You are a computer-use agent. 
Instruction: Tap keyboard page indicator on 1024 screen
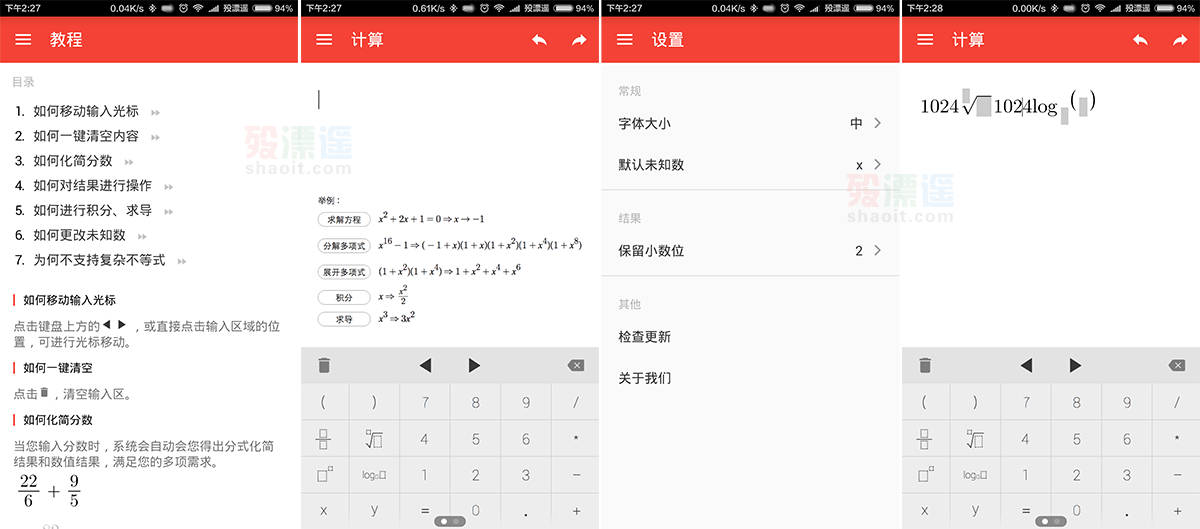1050,521
